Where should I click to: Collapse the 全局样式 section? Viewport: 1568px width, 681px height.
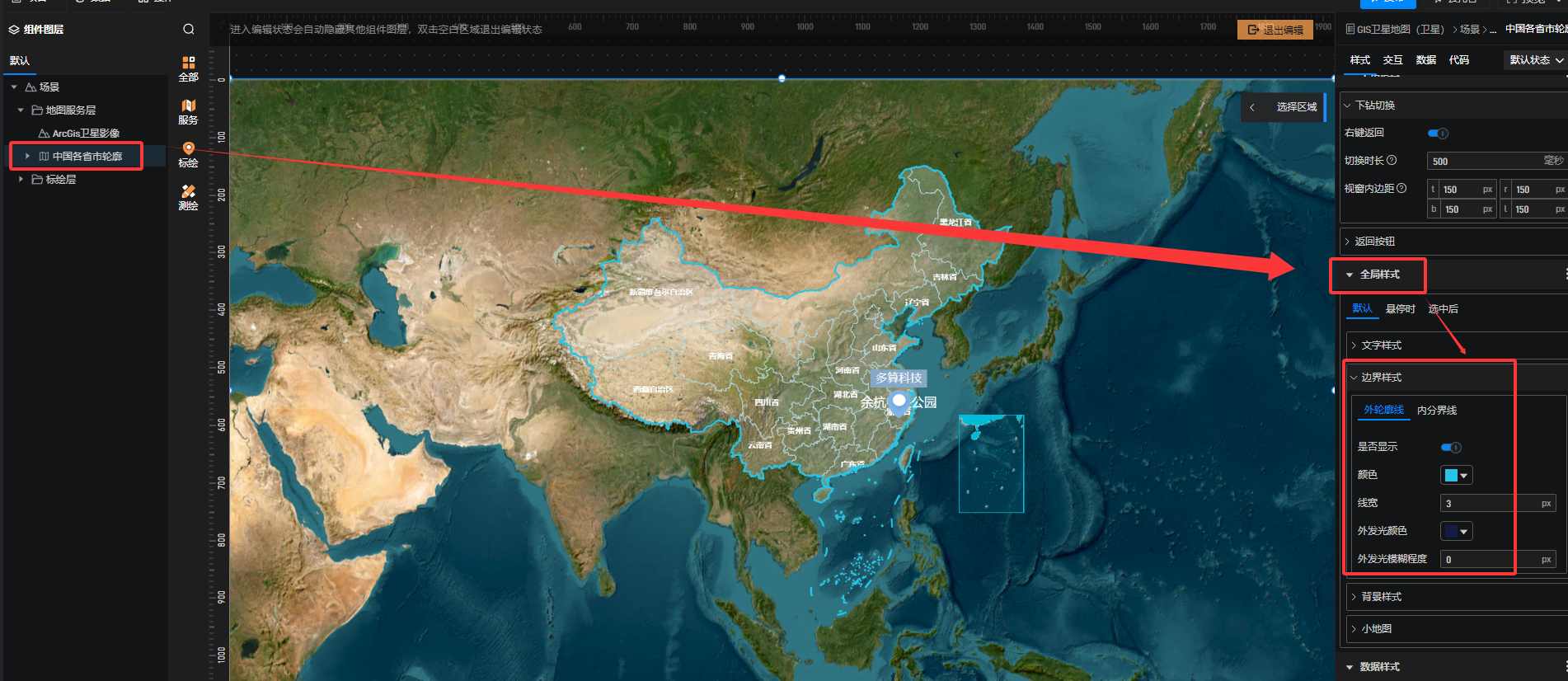[x=1350, y=275]
